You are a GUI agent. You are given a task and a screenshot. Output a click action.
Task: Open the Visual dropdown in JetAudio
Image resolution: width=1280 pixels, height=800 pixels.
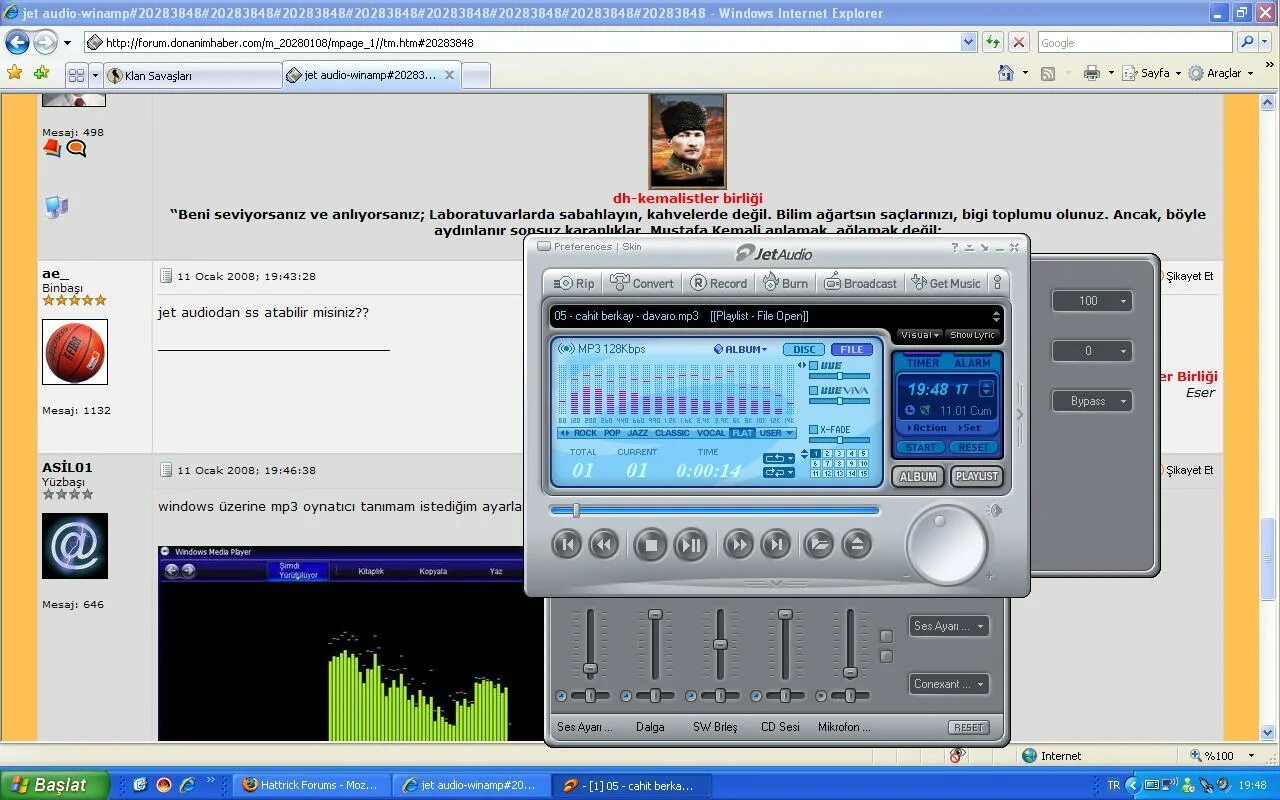pyautogui.click(x=918, y=335)
